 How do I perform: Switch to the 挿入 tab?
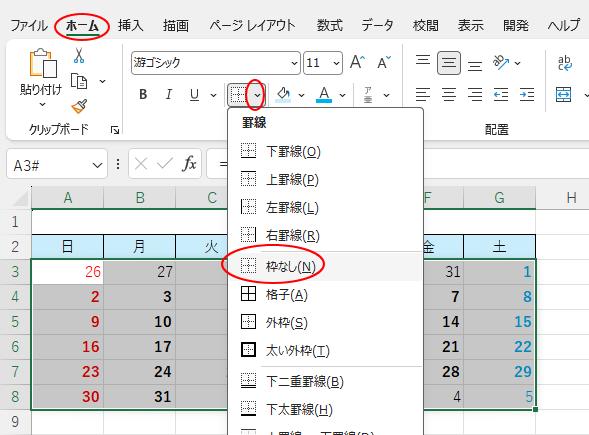pyautogui.click(x=131, y=26)
